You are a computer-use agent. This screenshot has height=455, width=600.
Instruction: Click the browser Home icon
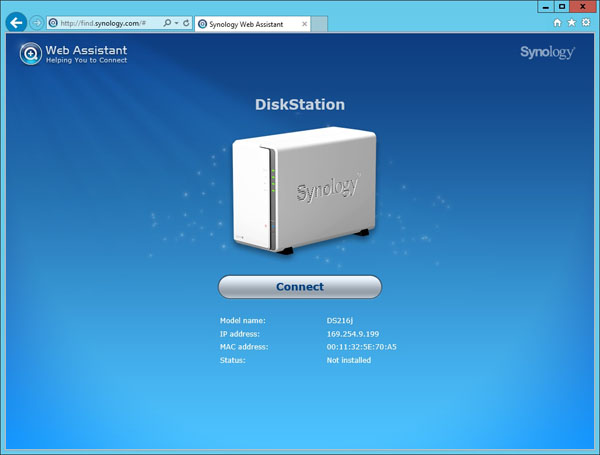tap(558, 23)
